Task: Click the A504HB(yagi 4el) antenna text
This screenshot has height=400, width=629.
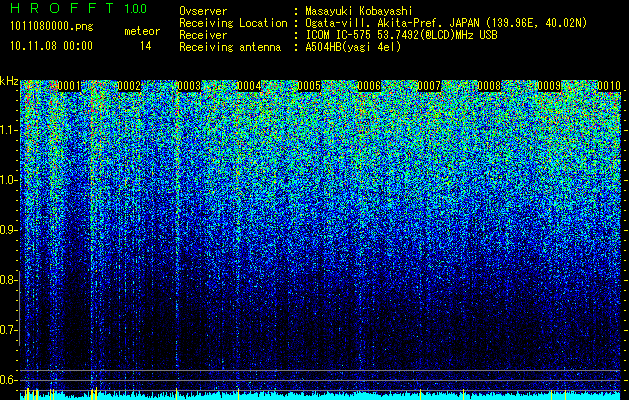Action: (353, 47)
